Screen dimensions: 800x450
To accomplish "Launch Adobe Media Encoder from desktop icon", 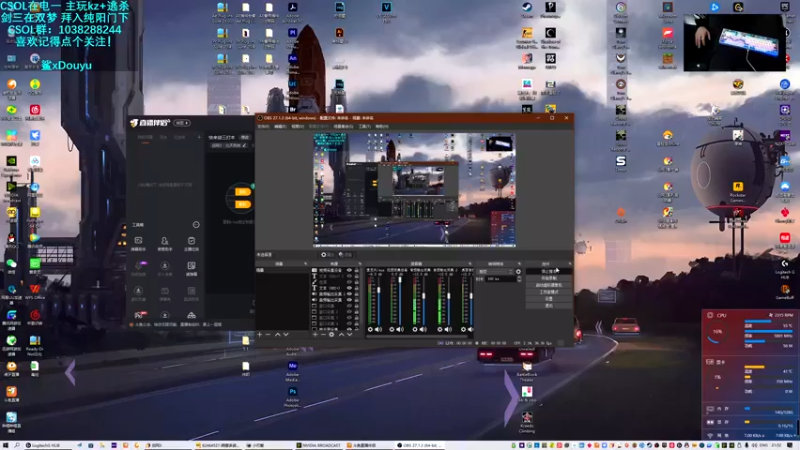I will pos(293,367).
